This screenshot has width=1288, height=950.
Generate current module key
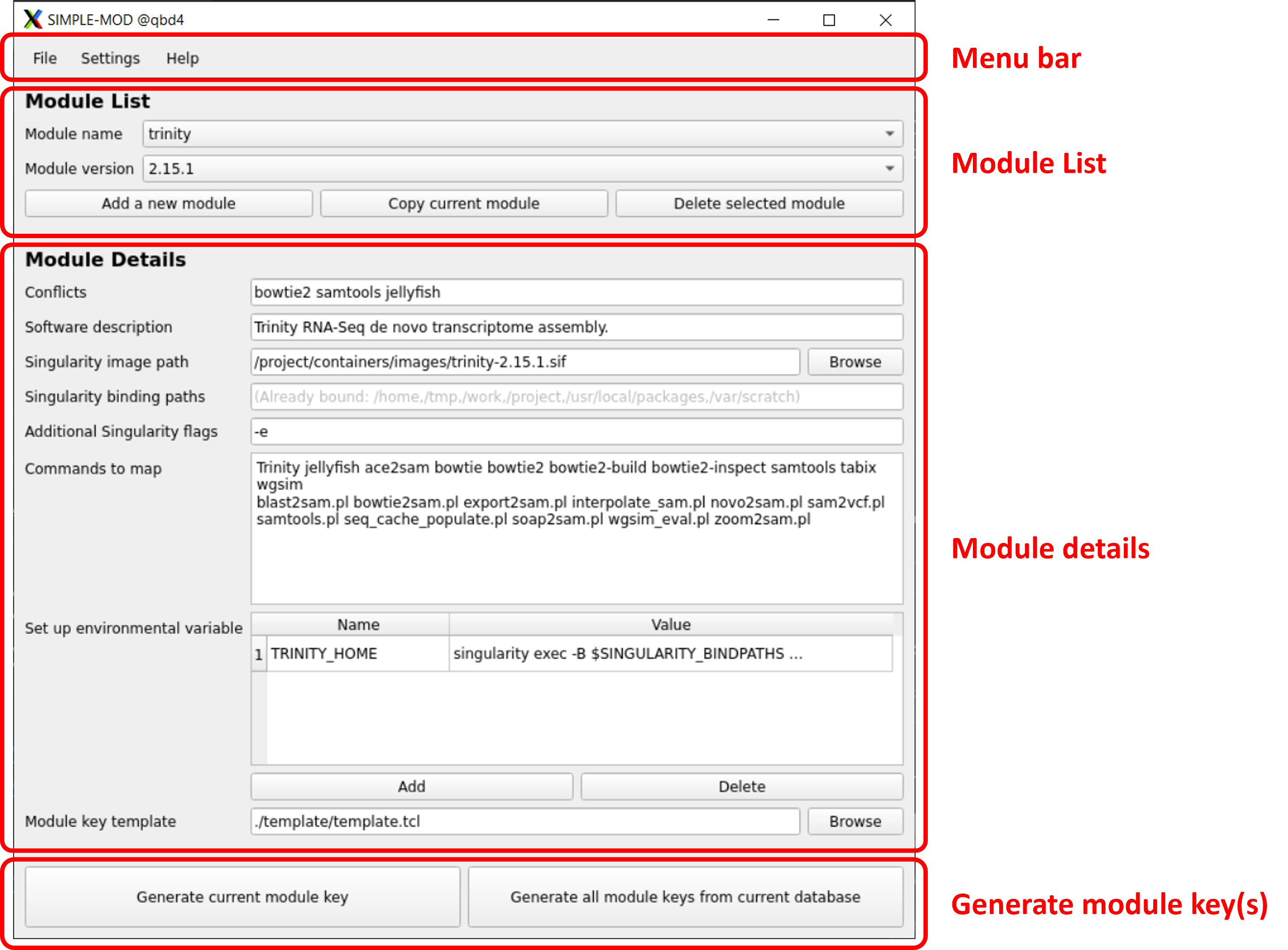[x=242, y=897]
